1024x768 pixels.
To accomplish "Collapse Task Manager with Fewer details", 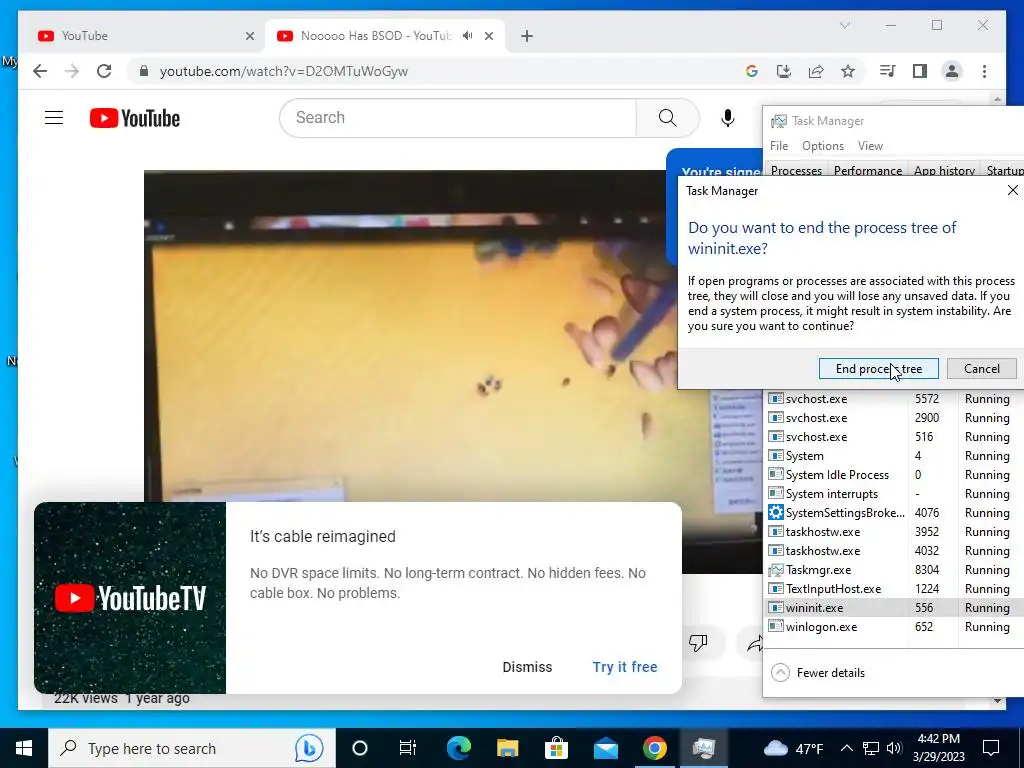I will point(818,673).
